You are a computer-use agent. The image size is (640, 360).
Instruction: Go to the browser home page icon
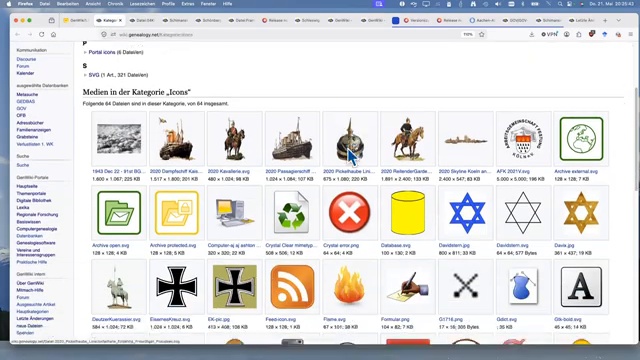pos(53,35)
